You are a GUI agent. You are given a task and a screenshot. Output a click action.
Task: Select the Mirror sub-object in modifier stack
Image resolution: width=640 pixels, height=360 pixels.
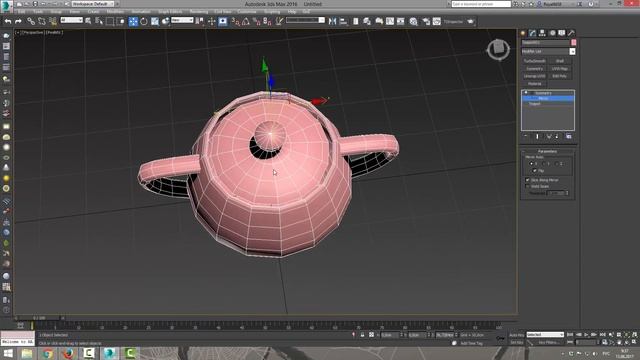548,98
